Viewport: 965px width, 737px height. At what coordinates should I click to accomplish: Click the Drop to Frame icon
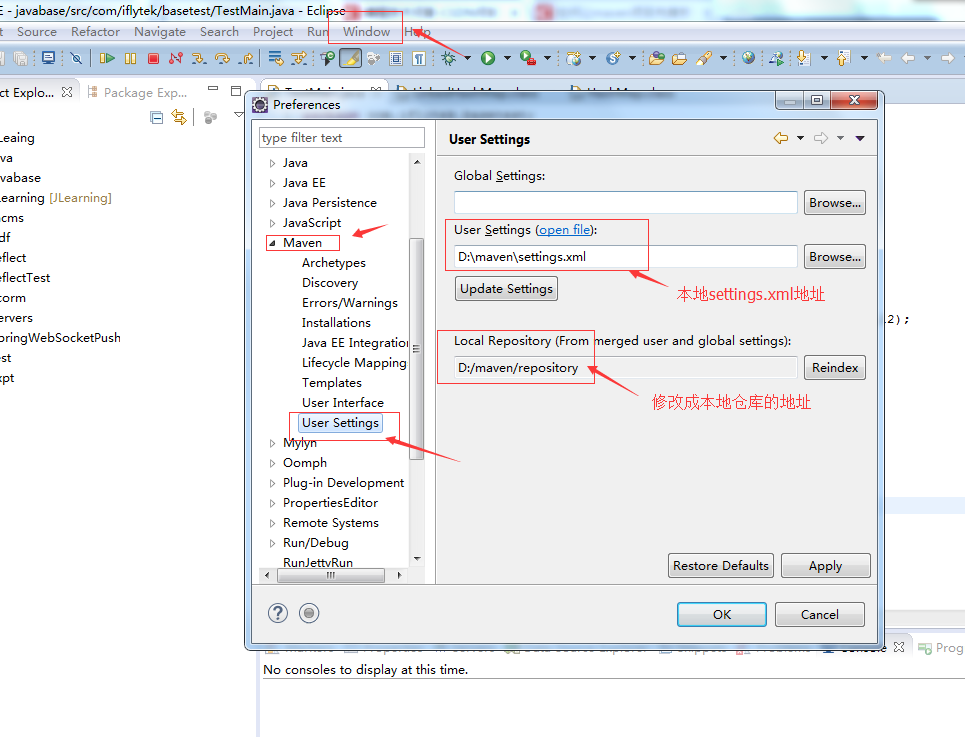276,58
